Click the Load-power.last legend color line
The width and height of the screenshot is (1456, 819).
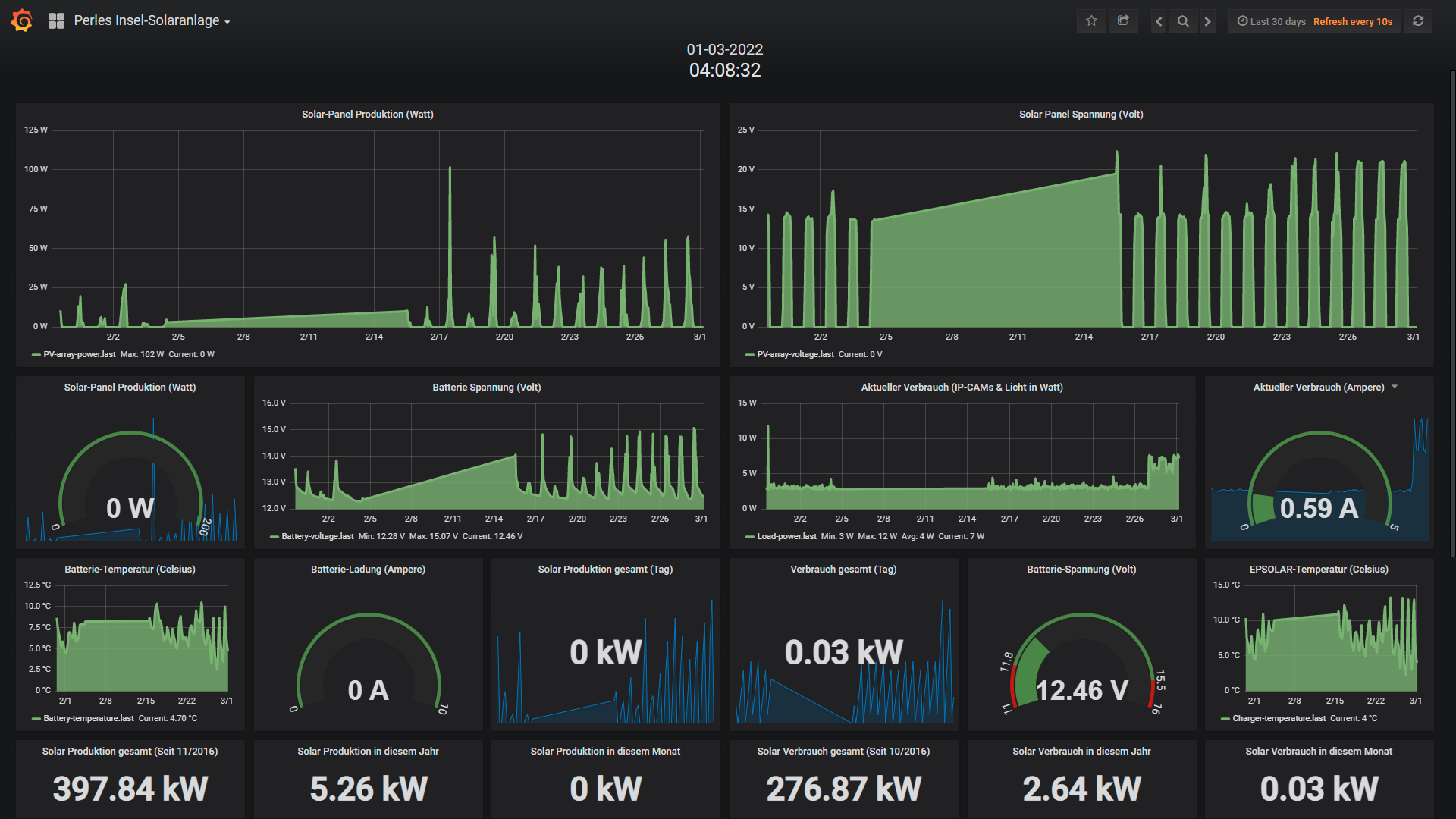click(749, 537)
